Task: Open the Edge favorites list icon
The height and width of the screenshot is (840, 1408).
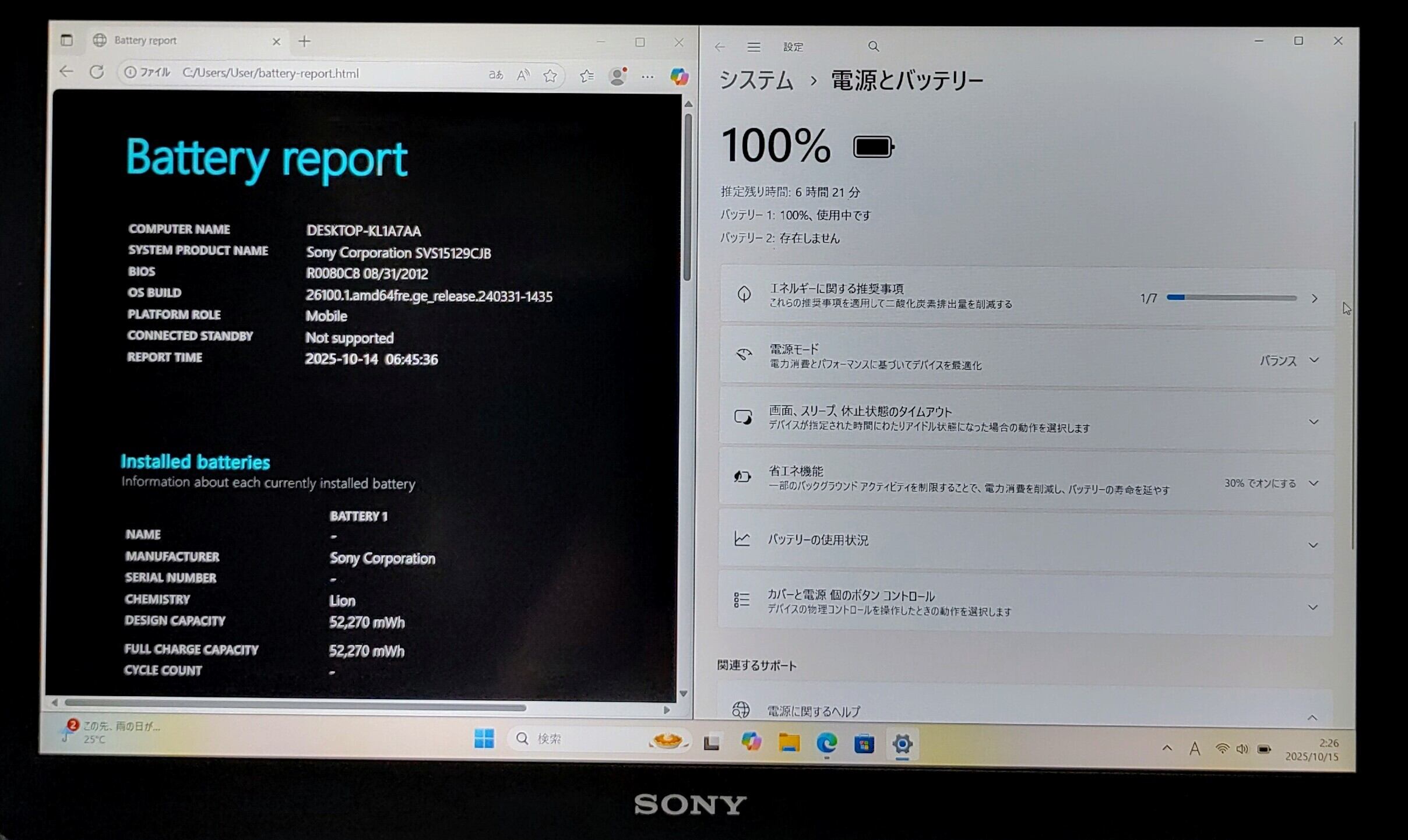Action: pos(587,76)
